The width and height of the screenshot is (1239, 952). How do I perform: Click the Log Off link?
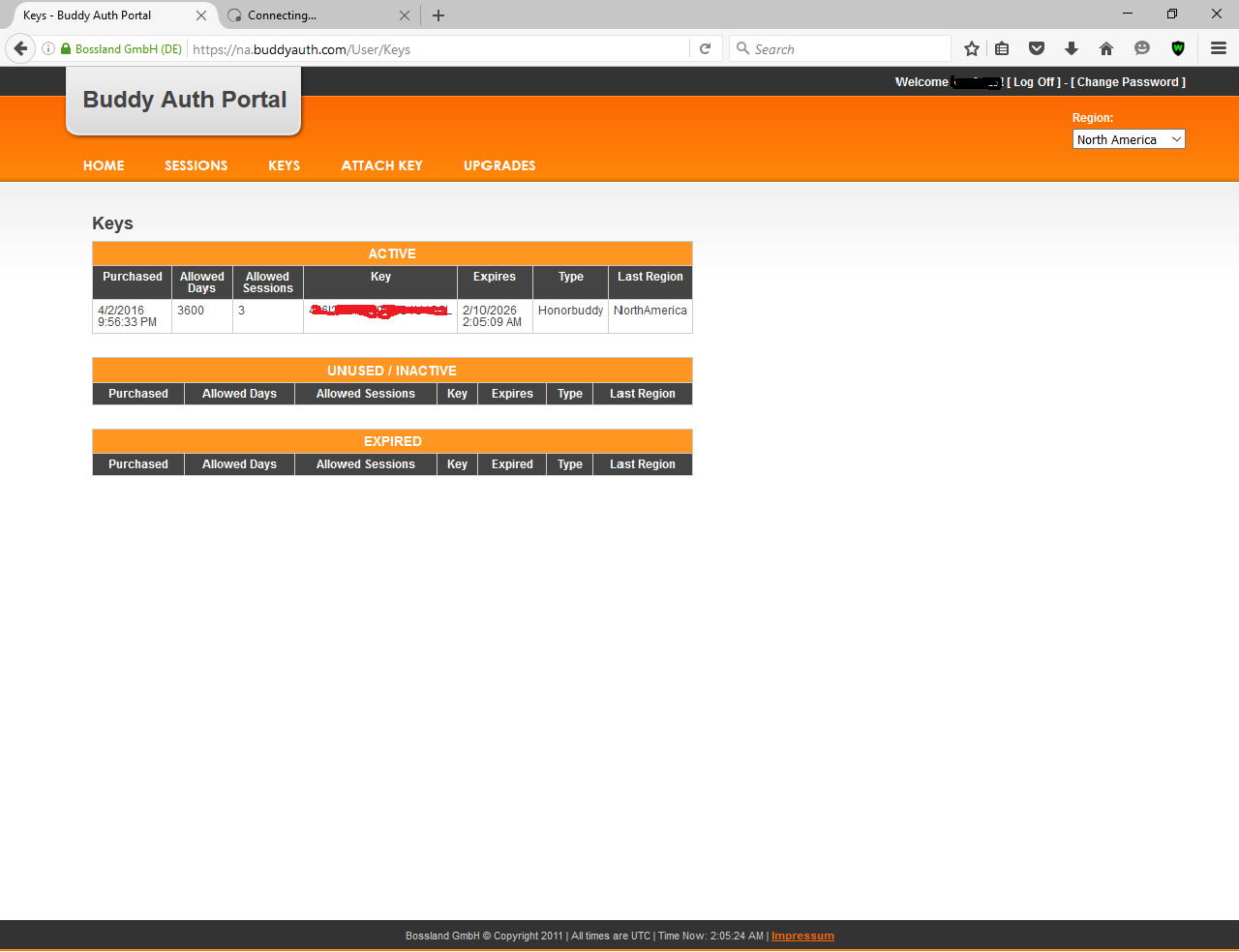pos(1034,82)
